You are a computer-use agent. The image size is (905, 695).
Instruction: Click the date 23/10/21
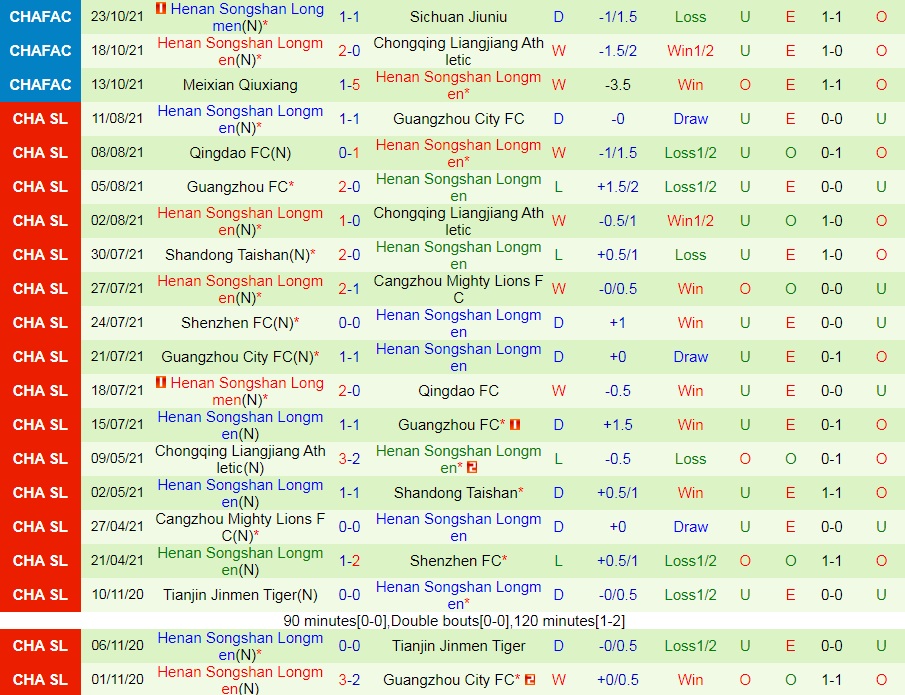tap(117, 16)
